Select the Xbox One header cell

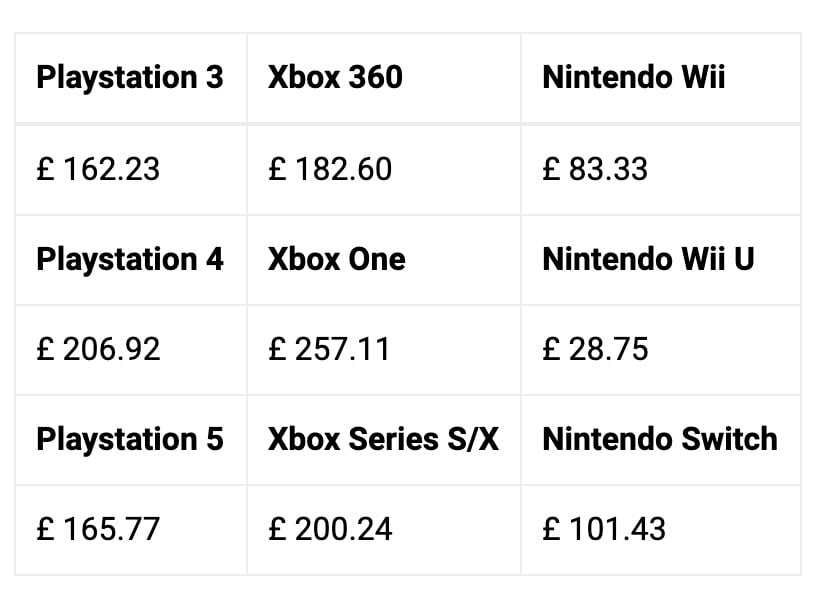point(337,259)
